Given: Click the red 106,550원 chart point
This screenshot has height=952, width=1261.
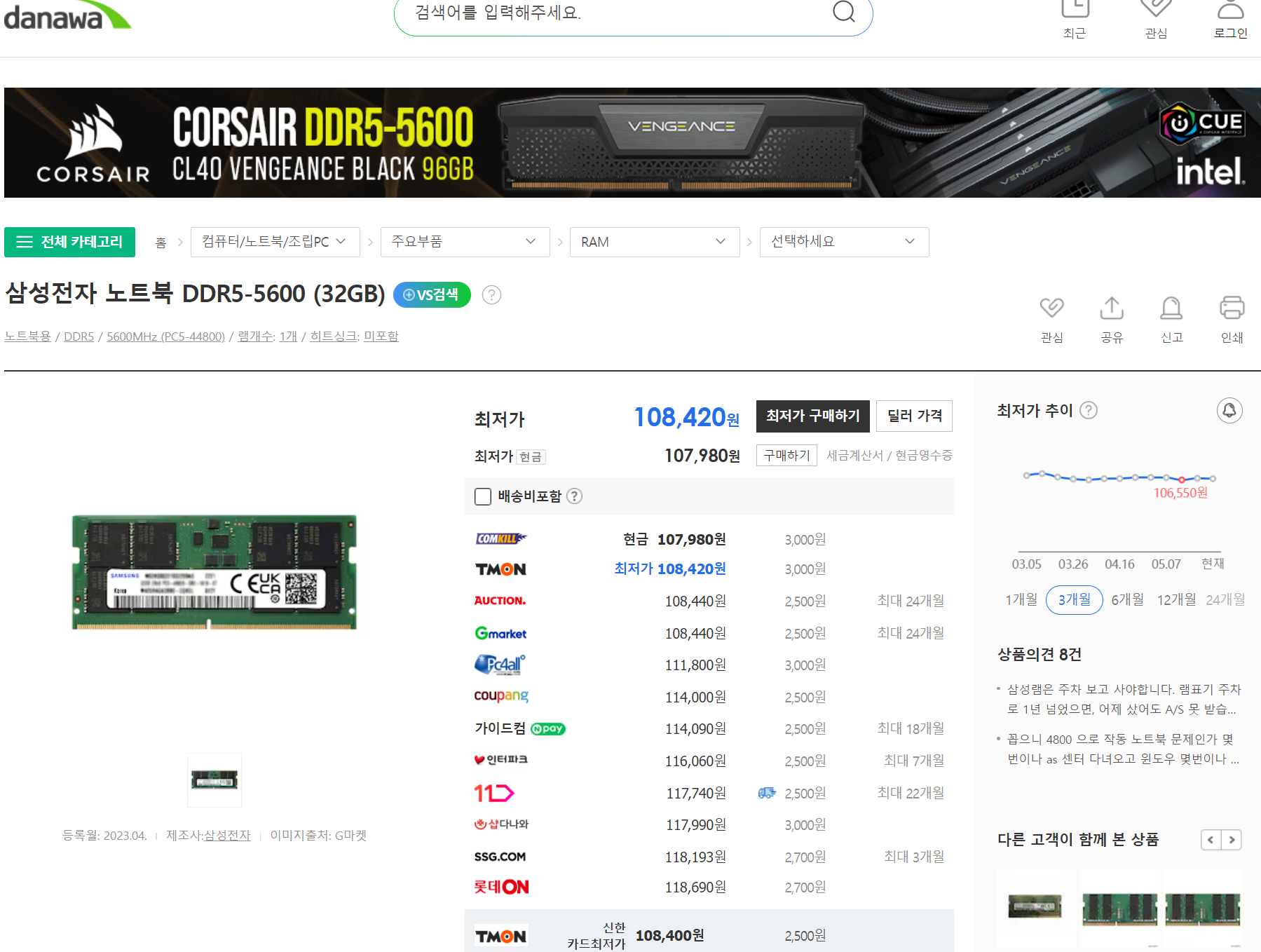Looking at the screenshot, I should click(x=1182, y=480).
